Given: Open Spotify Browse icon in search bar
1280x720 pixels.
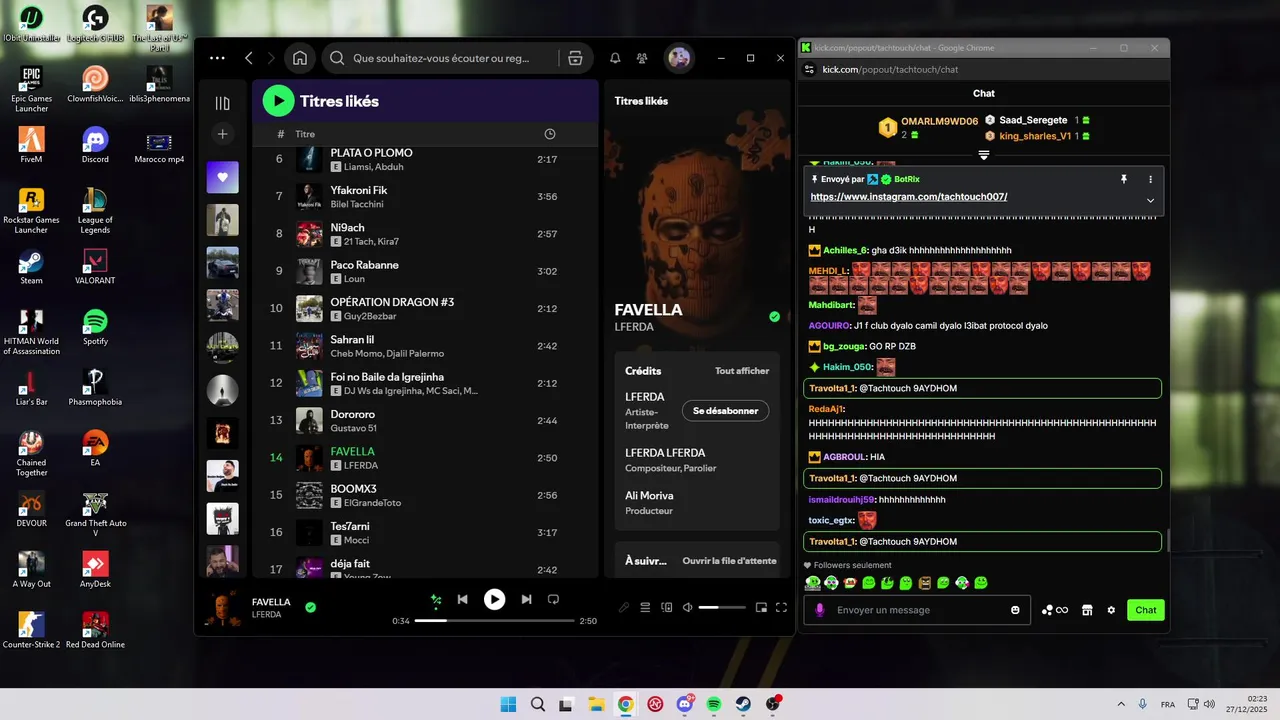Looking at the screenshot, I should click(x=575, y=58).
